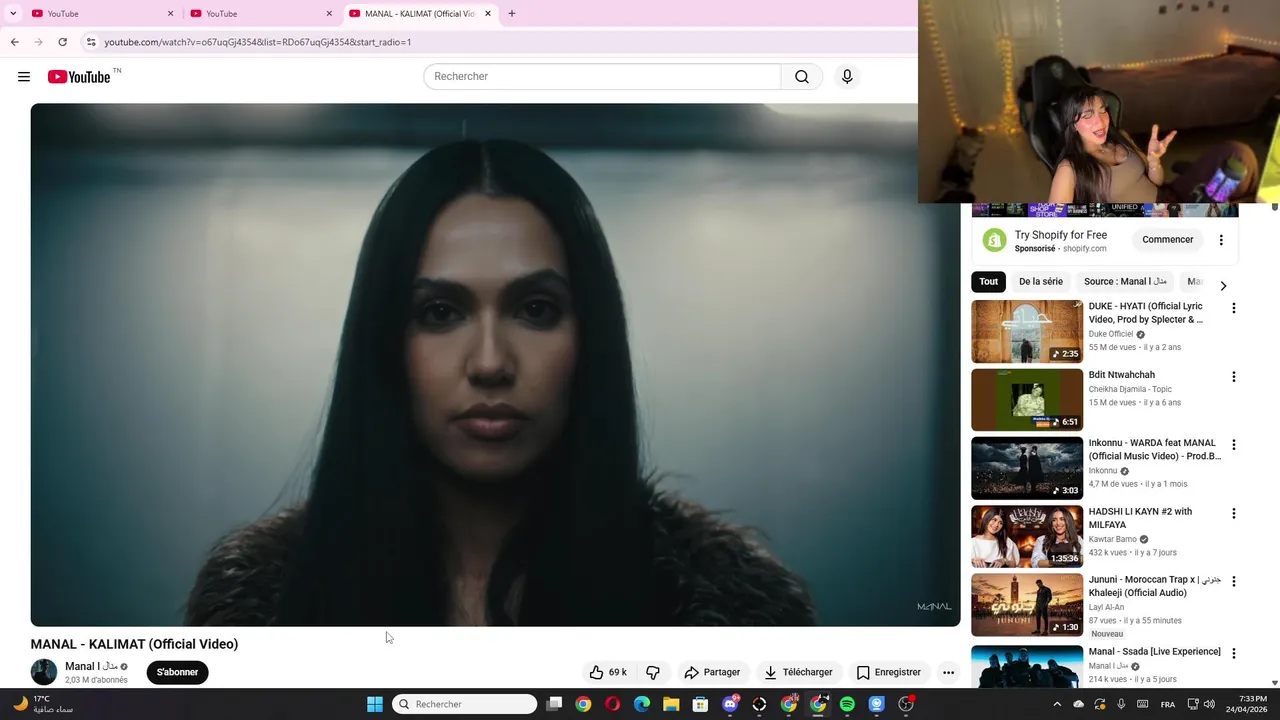Viewport: 1280px width, 720px height.
Task: Click the Télécharger download button
Action: [x=798, y=672]
